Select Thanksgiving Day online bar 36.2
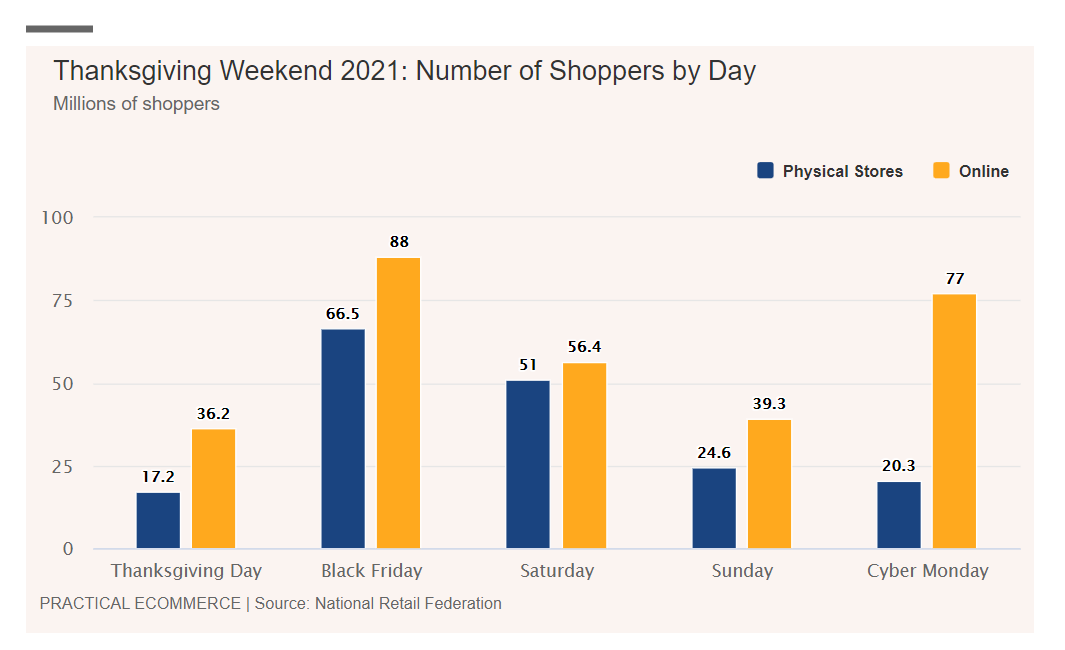Viewport: 1065px width, 650px height. point(213,489)
